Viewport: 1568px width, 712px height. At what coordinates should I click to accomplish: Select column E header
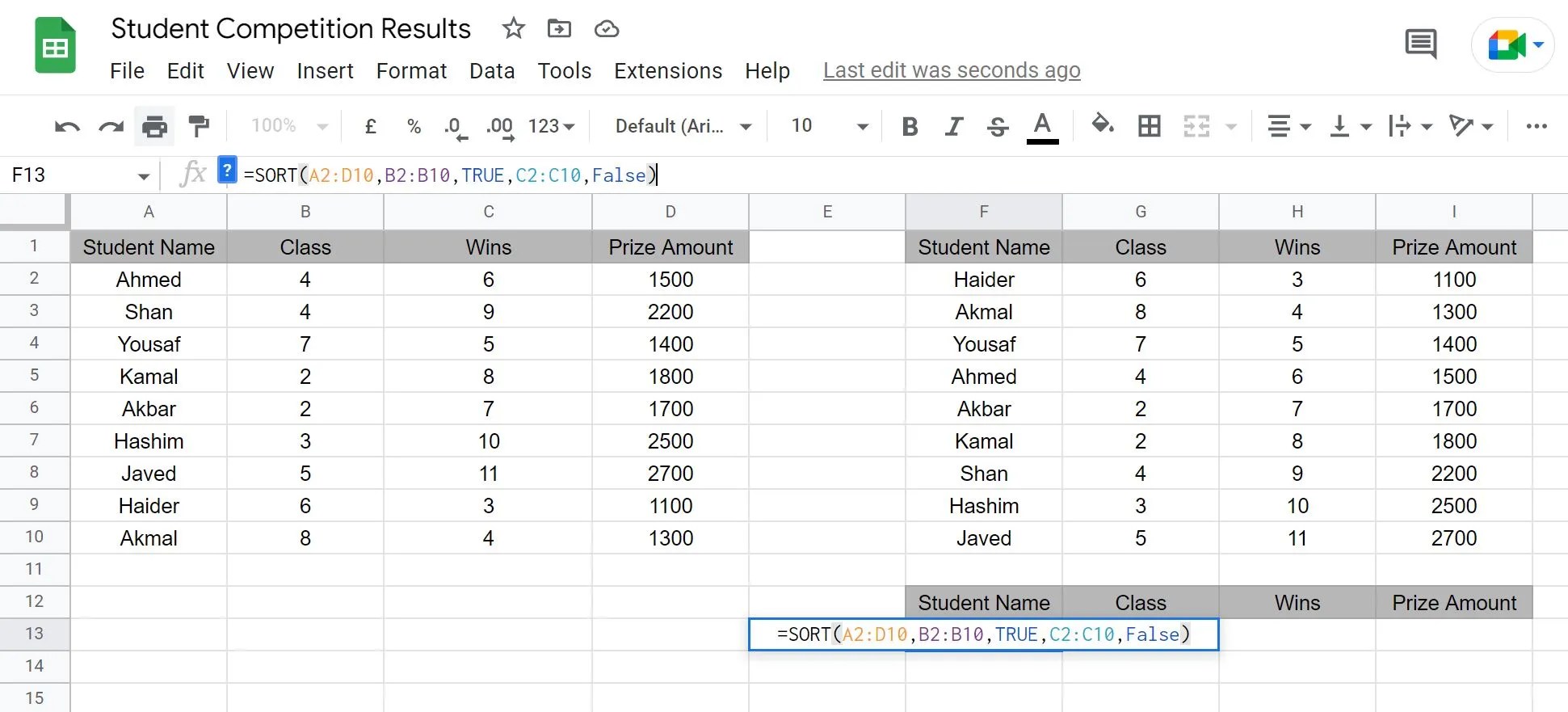tap(827, 212)
